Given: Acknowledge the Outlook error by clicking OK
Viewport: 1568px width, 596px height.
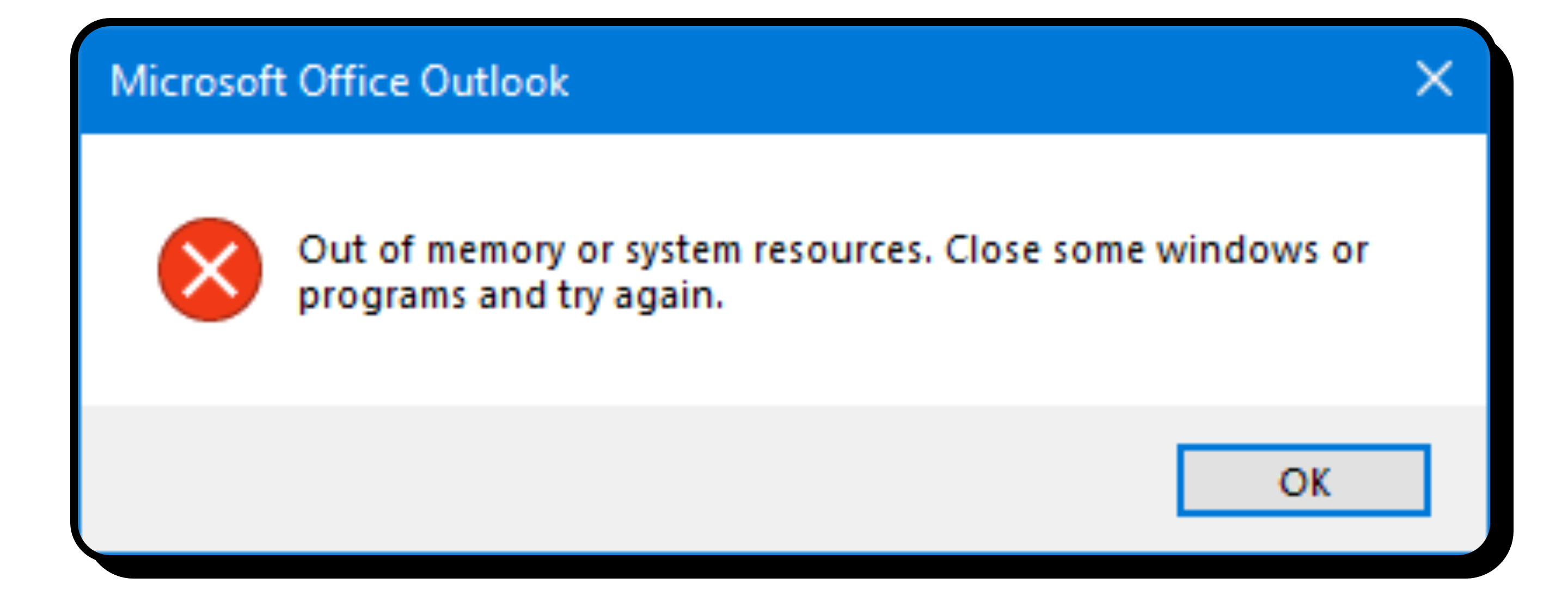Looking at the screenshot, I should pos(1303,481).
